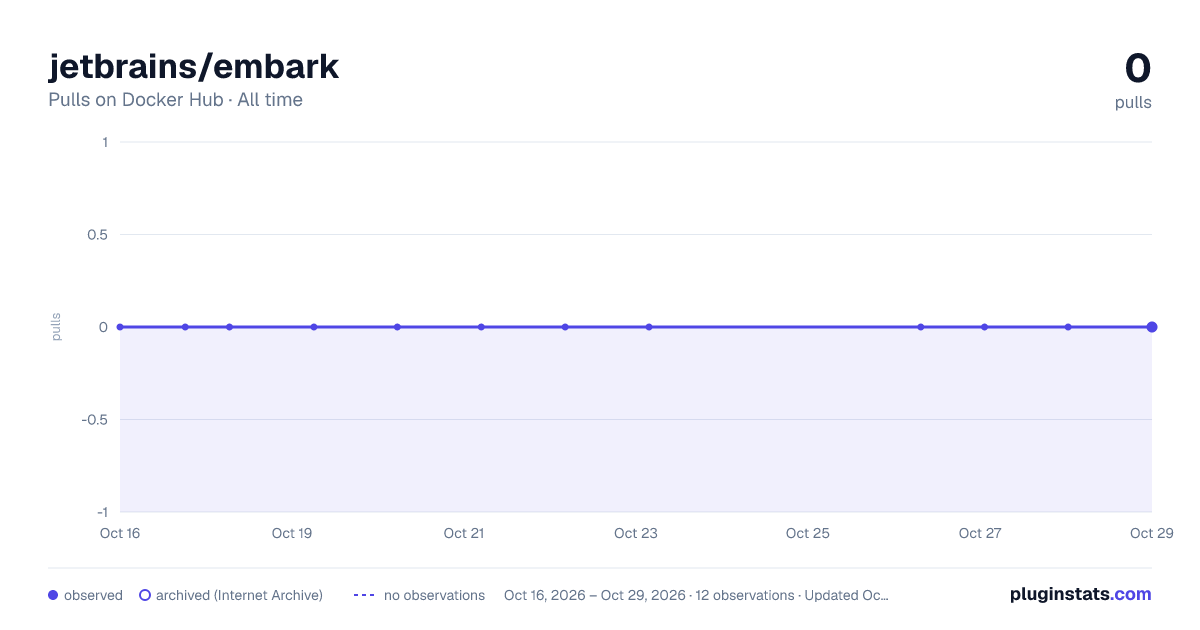Click the y-axis value -0.5
The width and height of the screenshot is (1200, 630).
coord(95,419)
